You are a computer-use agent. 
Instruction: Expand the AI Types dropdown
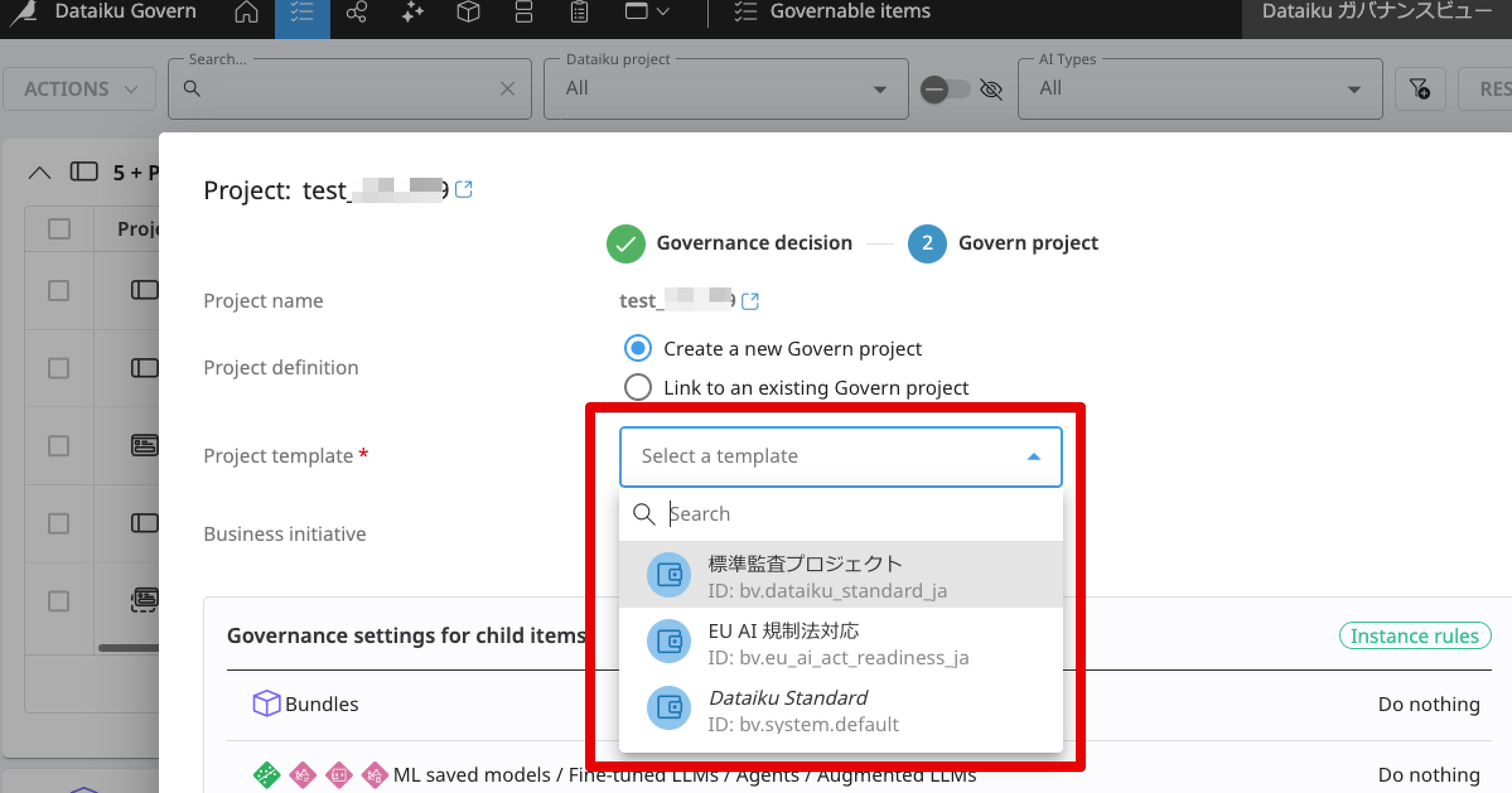tap(1199, 89)
